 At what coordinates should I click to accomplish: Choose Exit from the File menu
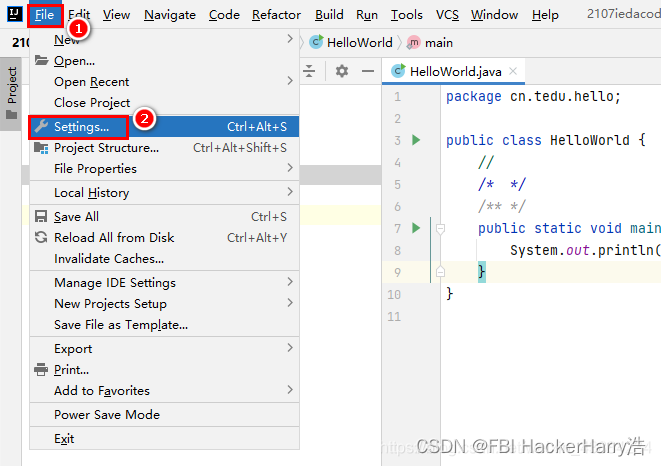tap(164, 439)
